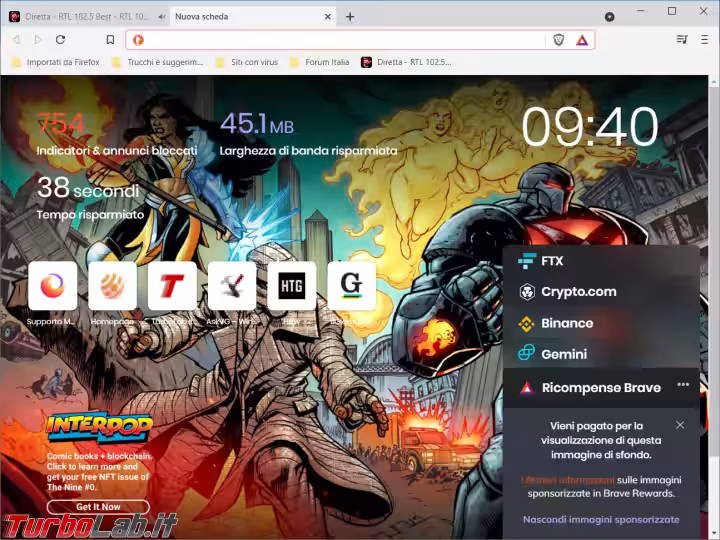Reload the page with the refresh icon
The image size is (720, 540).
tap(61, 40)
